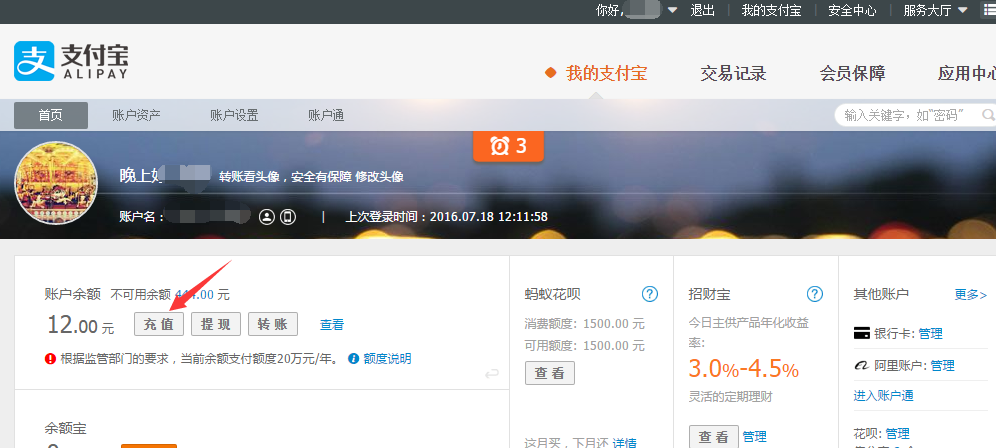The height and width of the screenshot is (448, 996).
Task: Open 安全中心 in top bar
Action: [852, 10]
